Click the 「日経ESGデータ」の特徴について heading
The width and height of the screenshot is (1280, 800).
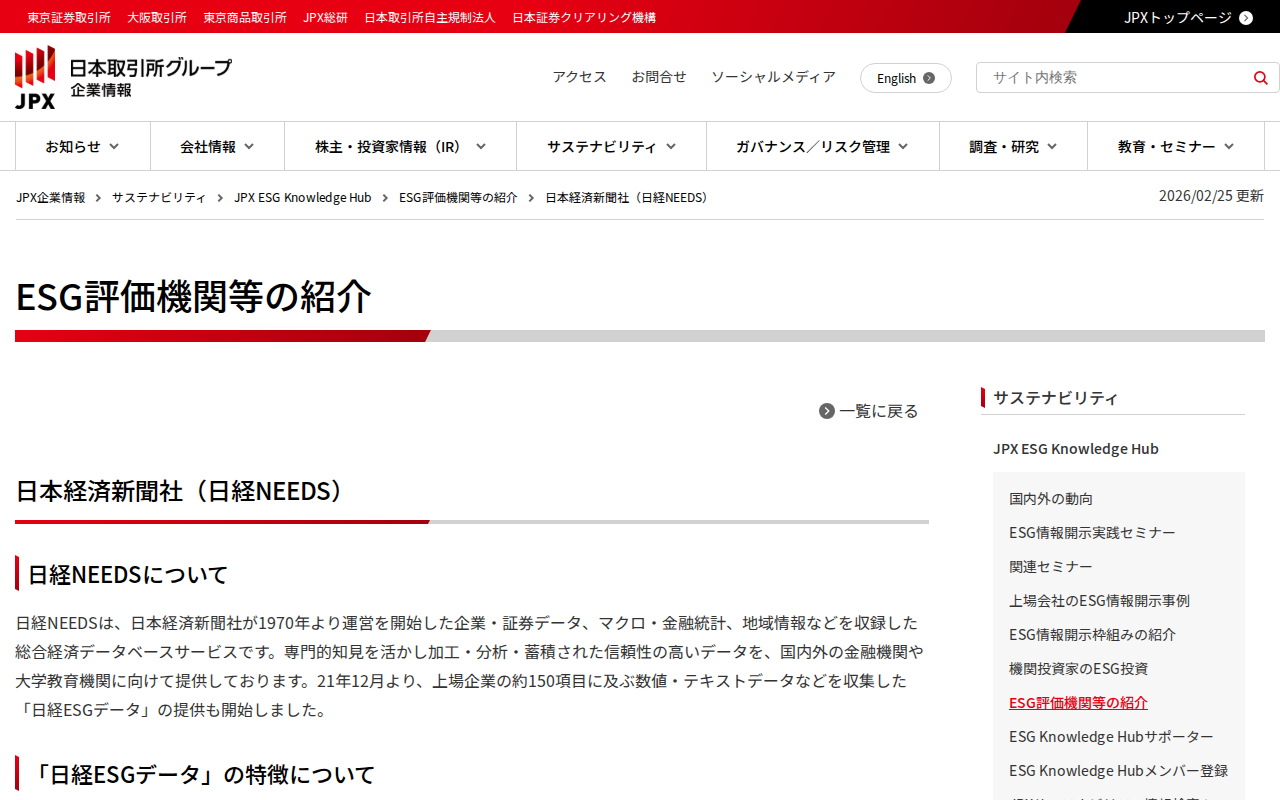tap(202, 775)
